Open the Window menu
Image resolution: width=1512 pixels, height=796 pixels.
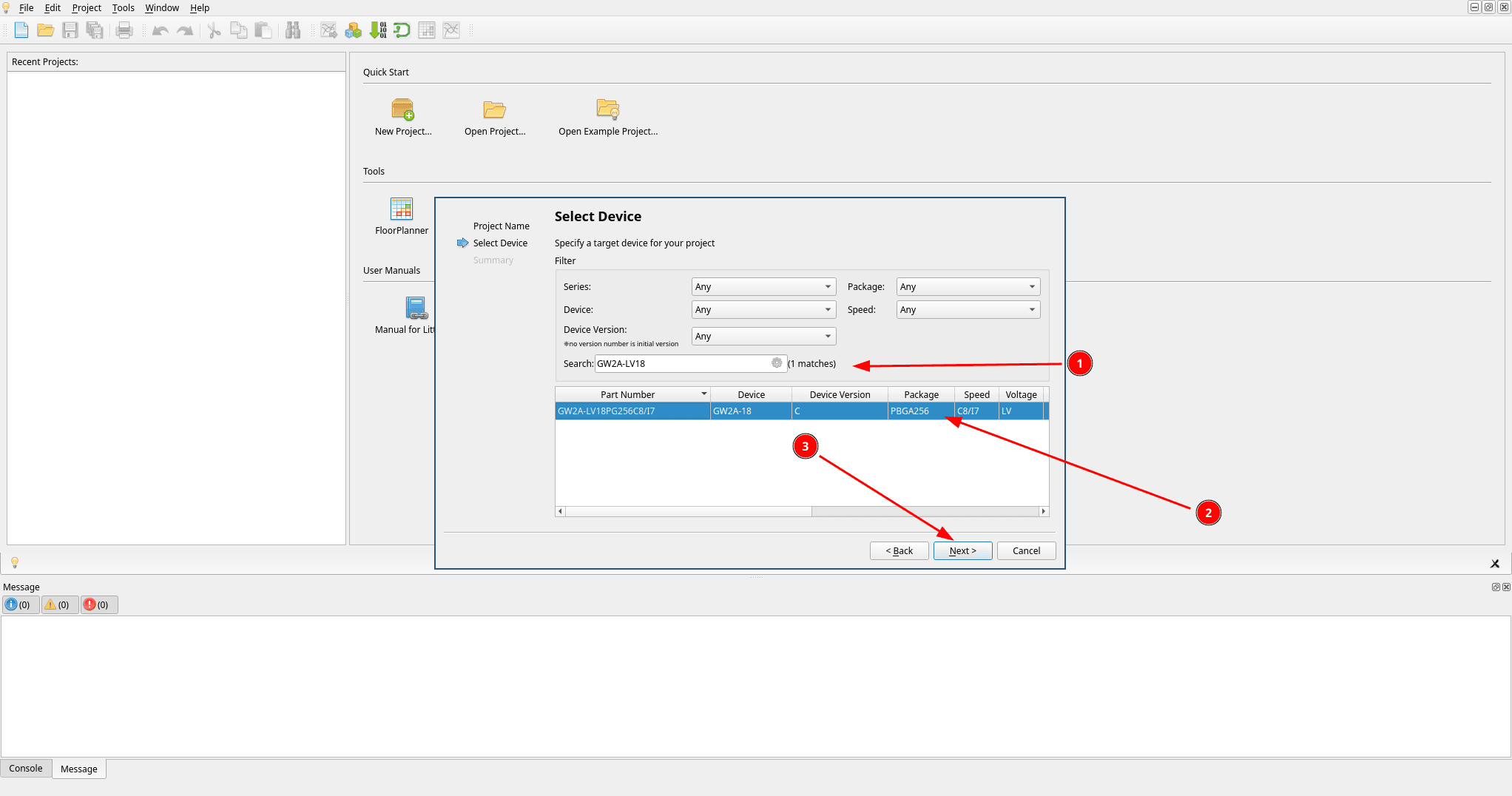pos(162,7)
